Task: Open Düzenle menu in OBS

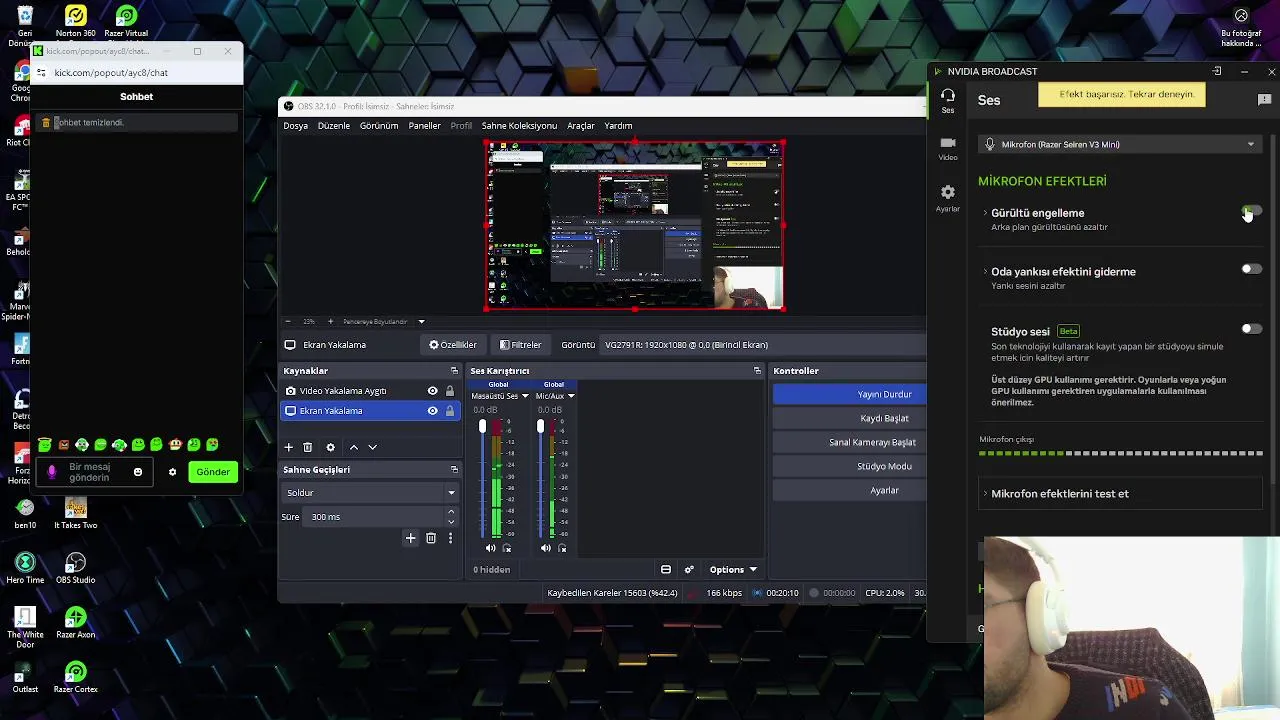Action: click(x=334, y=126)
